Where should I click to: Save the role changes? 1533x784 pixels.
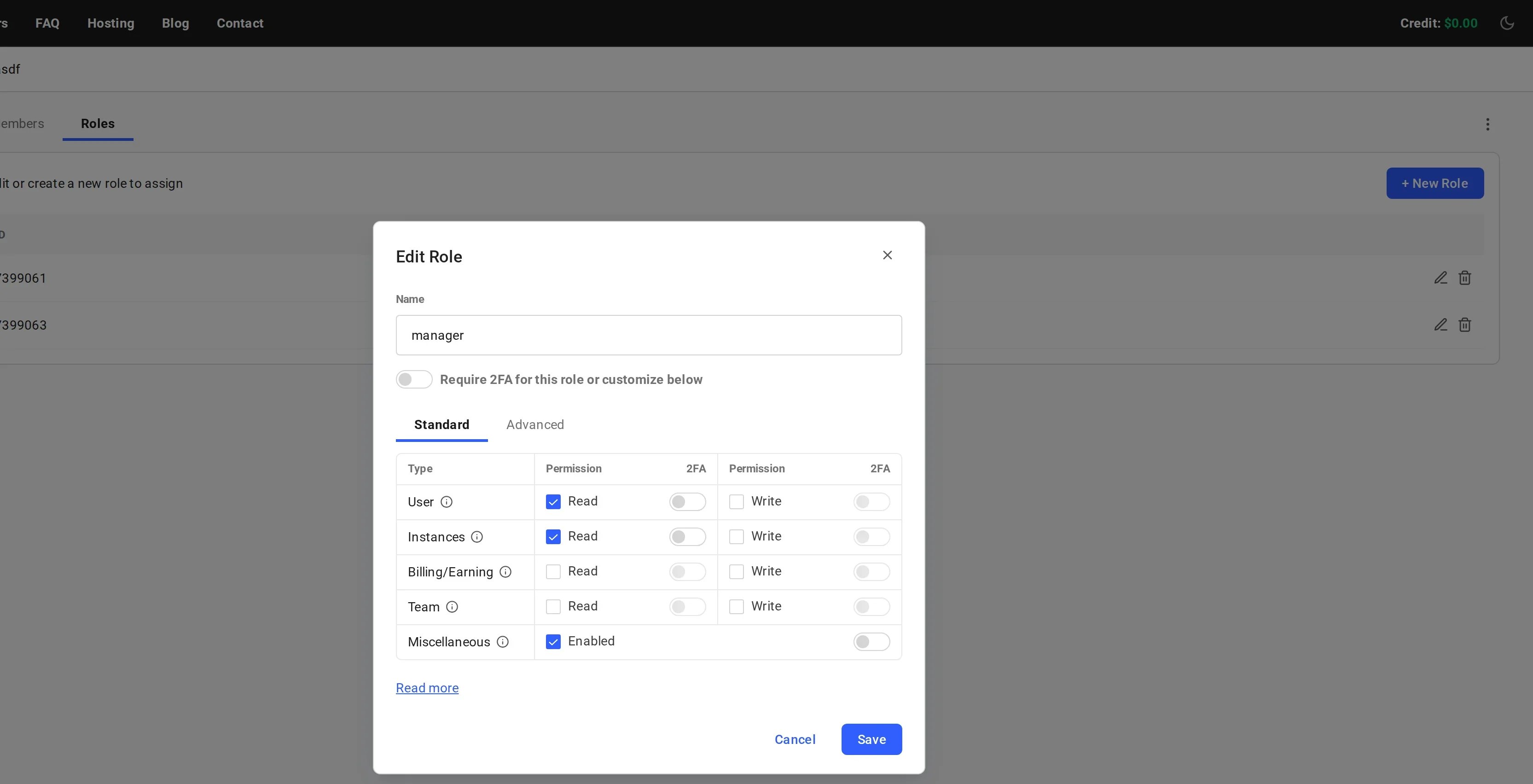point(871,739)
